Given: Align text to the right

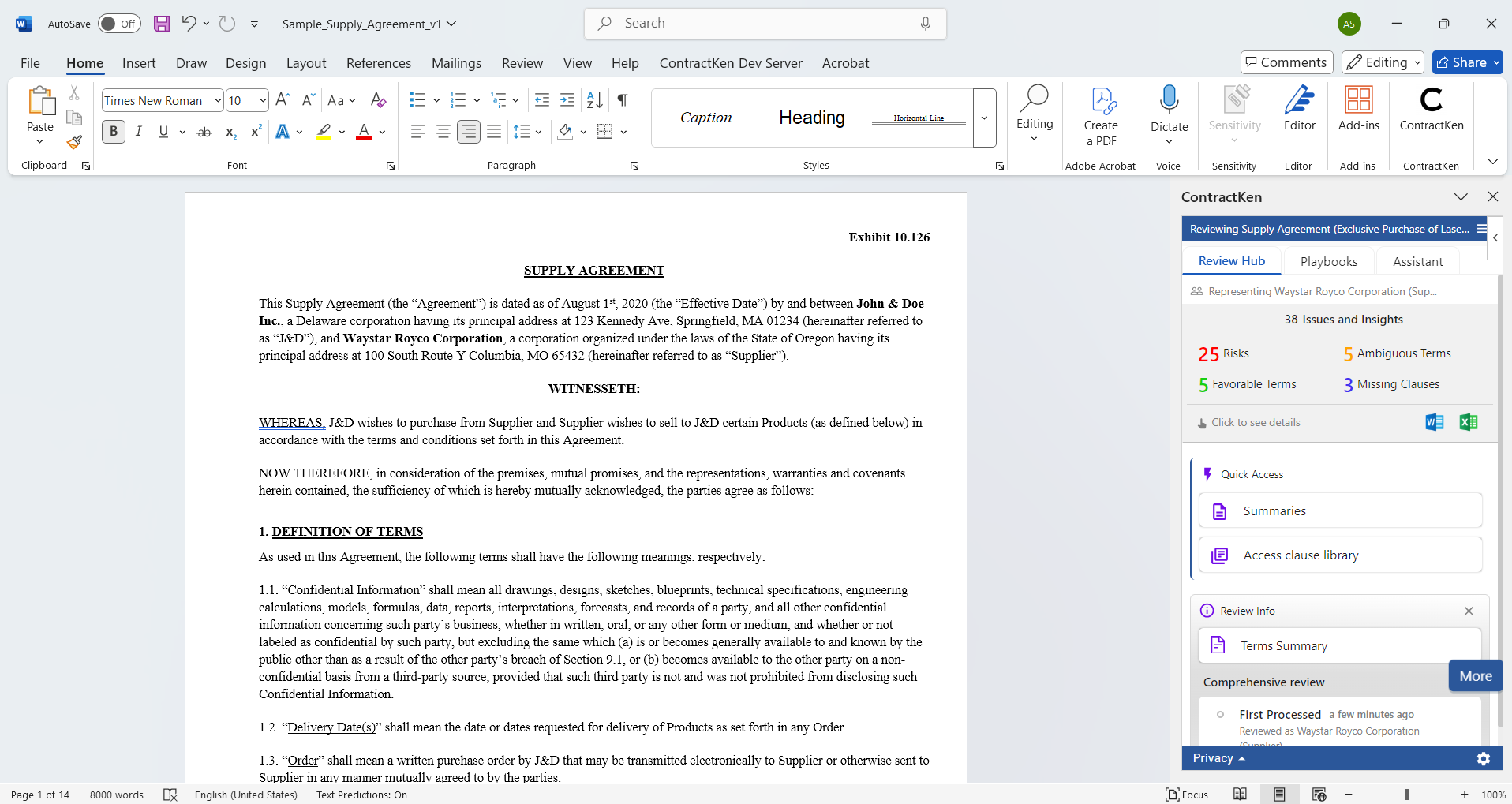Looking at the screenshot, I should (x=469, y=132).
